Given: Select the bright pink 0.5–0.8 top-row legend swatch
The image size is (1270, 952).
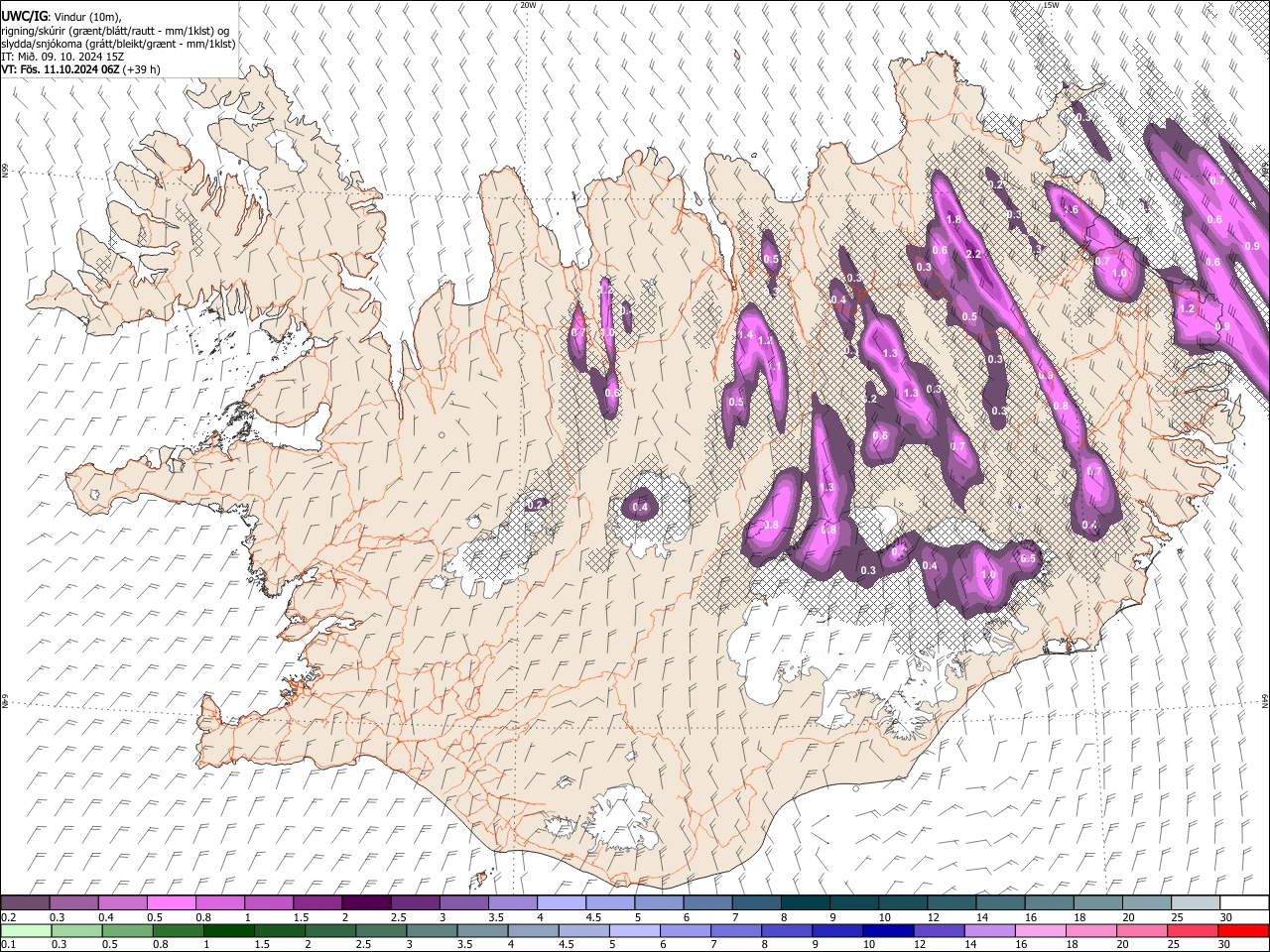Looking at the screenshot, I should (171, 903).
